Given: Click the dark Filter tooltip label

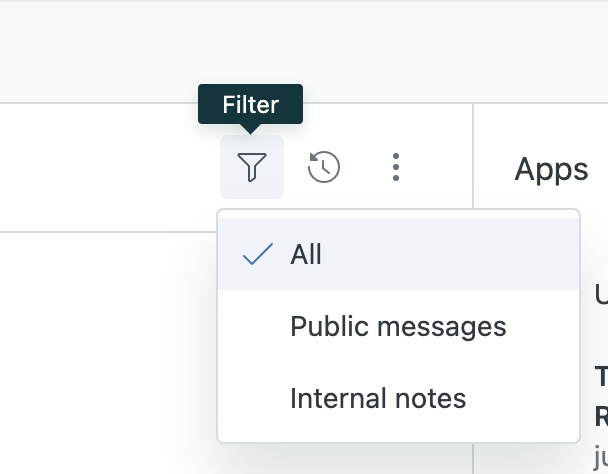Looking at the screenshot, I should pyautogui.click(x=250, y=104).
